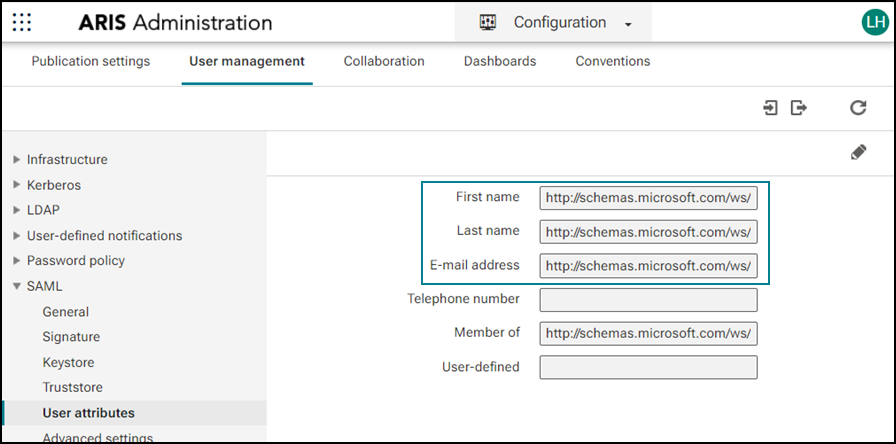
Task: Open the Conventions tab
Action: pyautogui.click(x=613, y=61)
